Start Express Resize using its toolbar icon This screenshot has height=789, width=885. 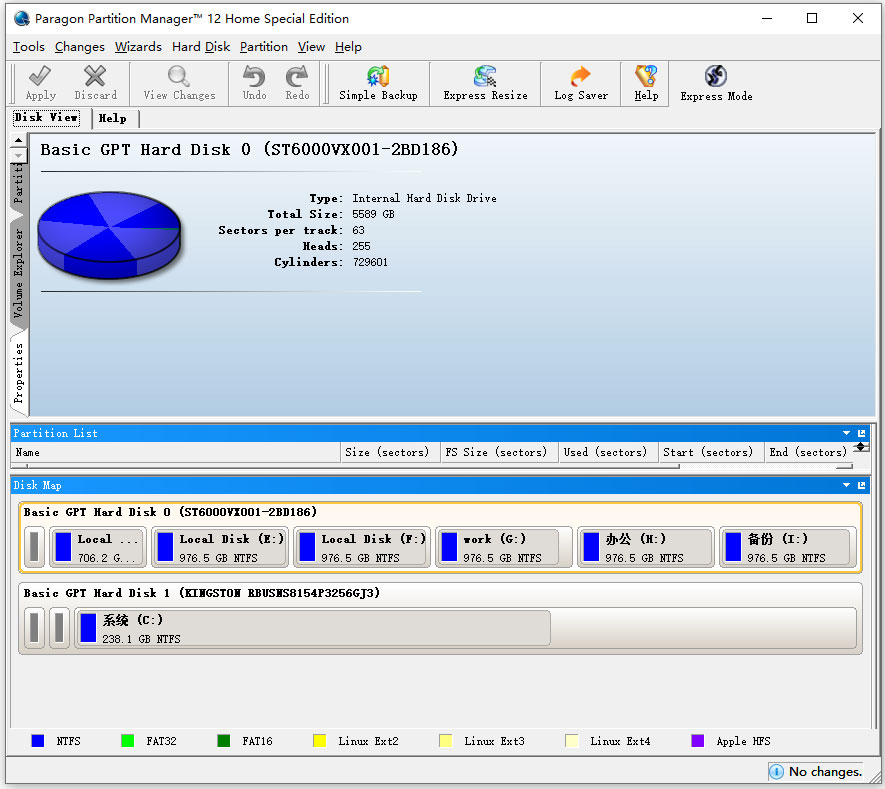click(484, 83)
